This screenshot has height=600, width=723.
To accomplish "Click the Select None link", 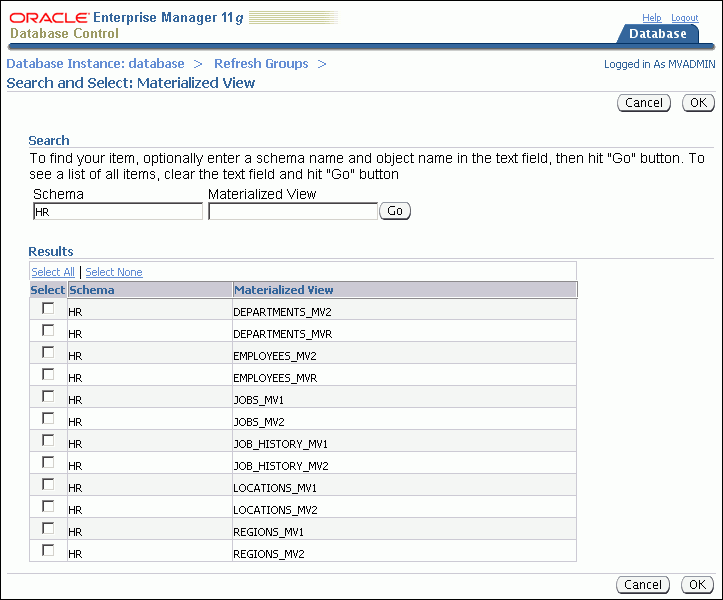I will click(x=114, y=272).
